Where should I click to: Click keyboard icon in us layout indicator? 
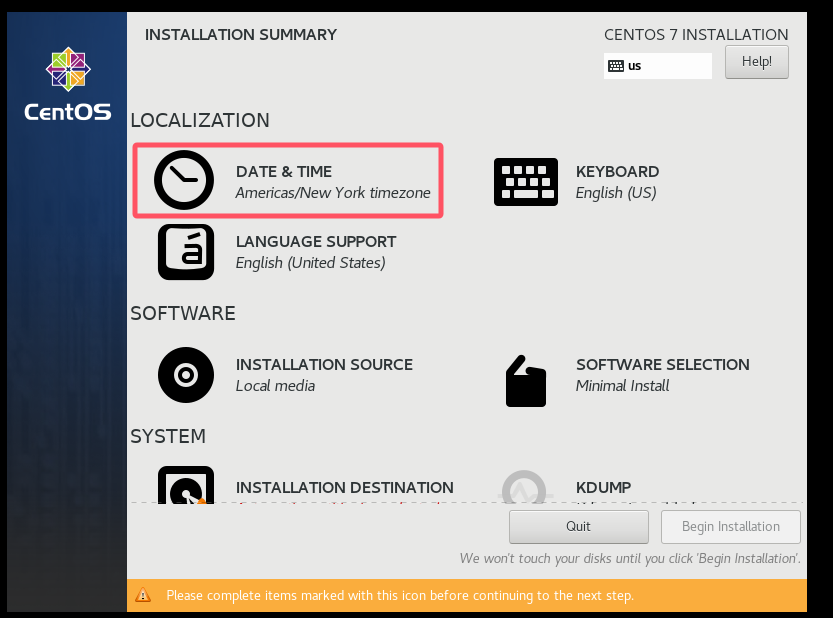click(616, 66)
